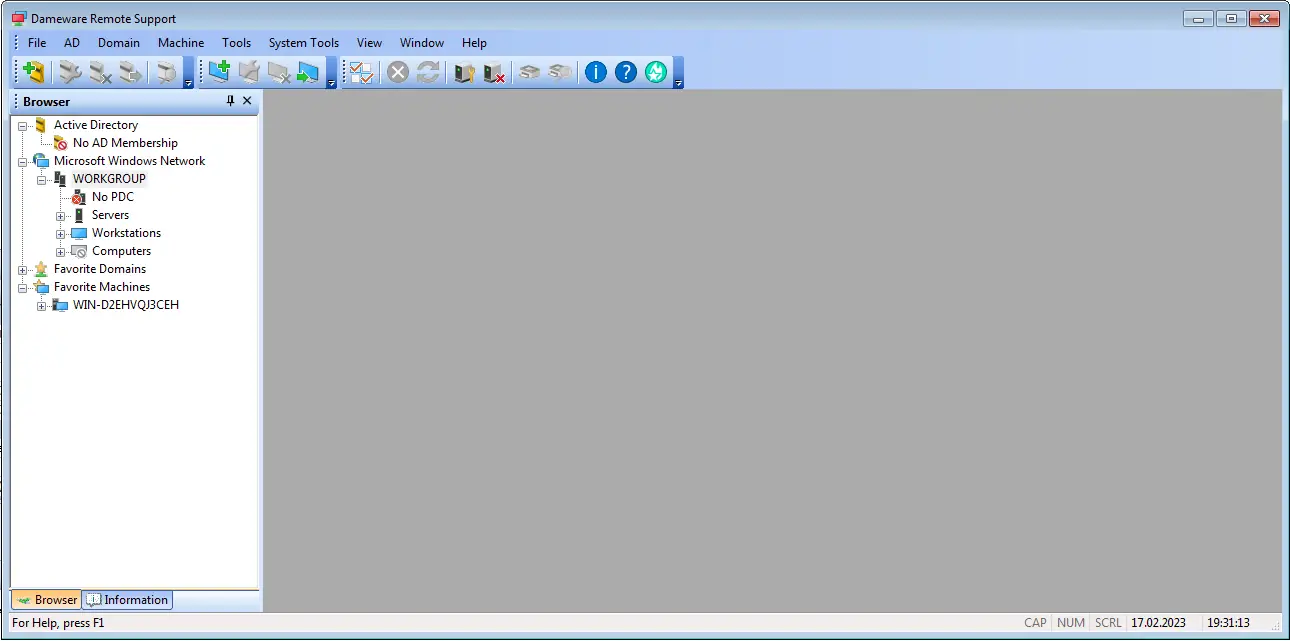Click the Favorite Domains star icon

[41, 269]
